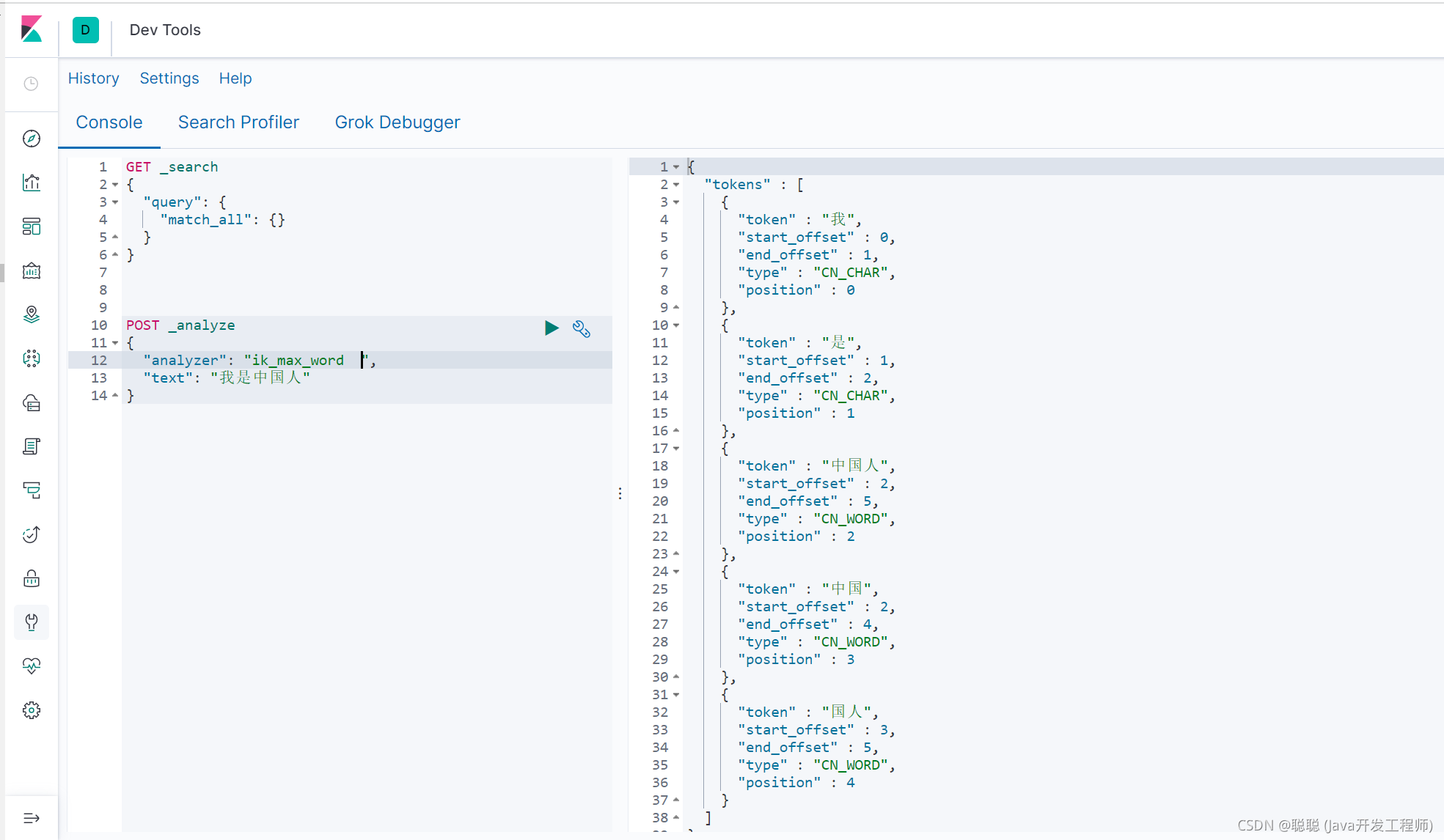Expand the side navigation menu

pos(32,818)
